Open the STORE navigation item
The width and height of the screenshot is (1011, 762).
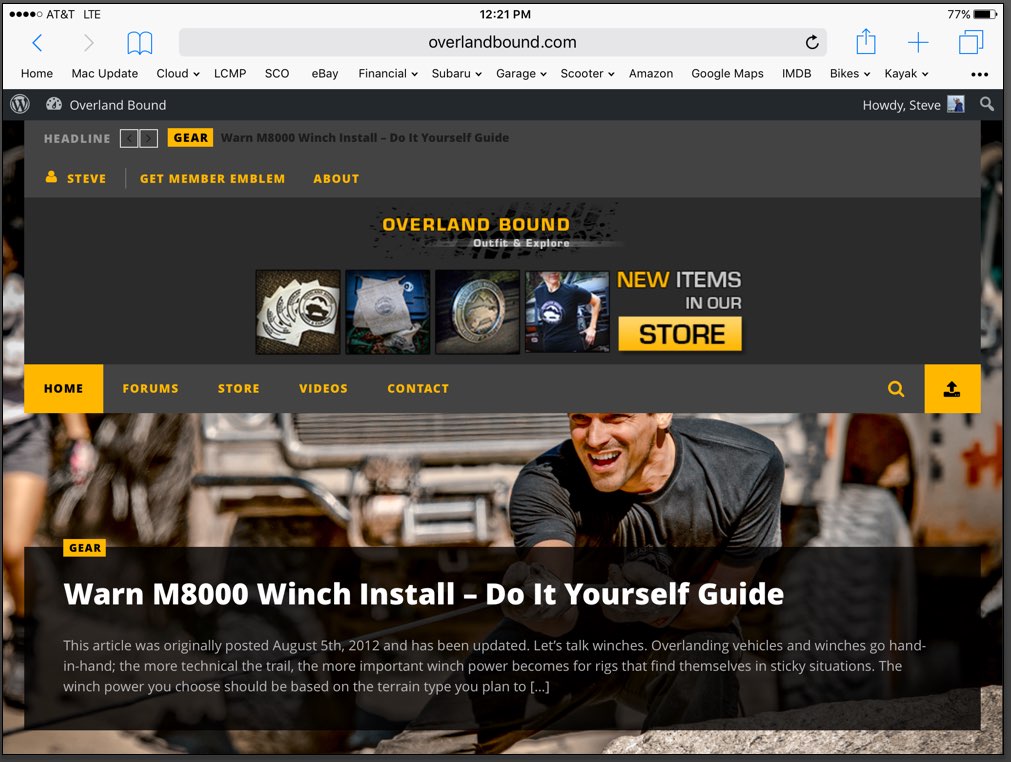point(239,389)
